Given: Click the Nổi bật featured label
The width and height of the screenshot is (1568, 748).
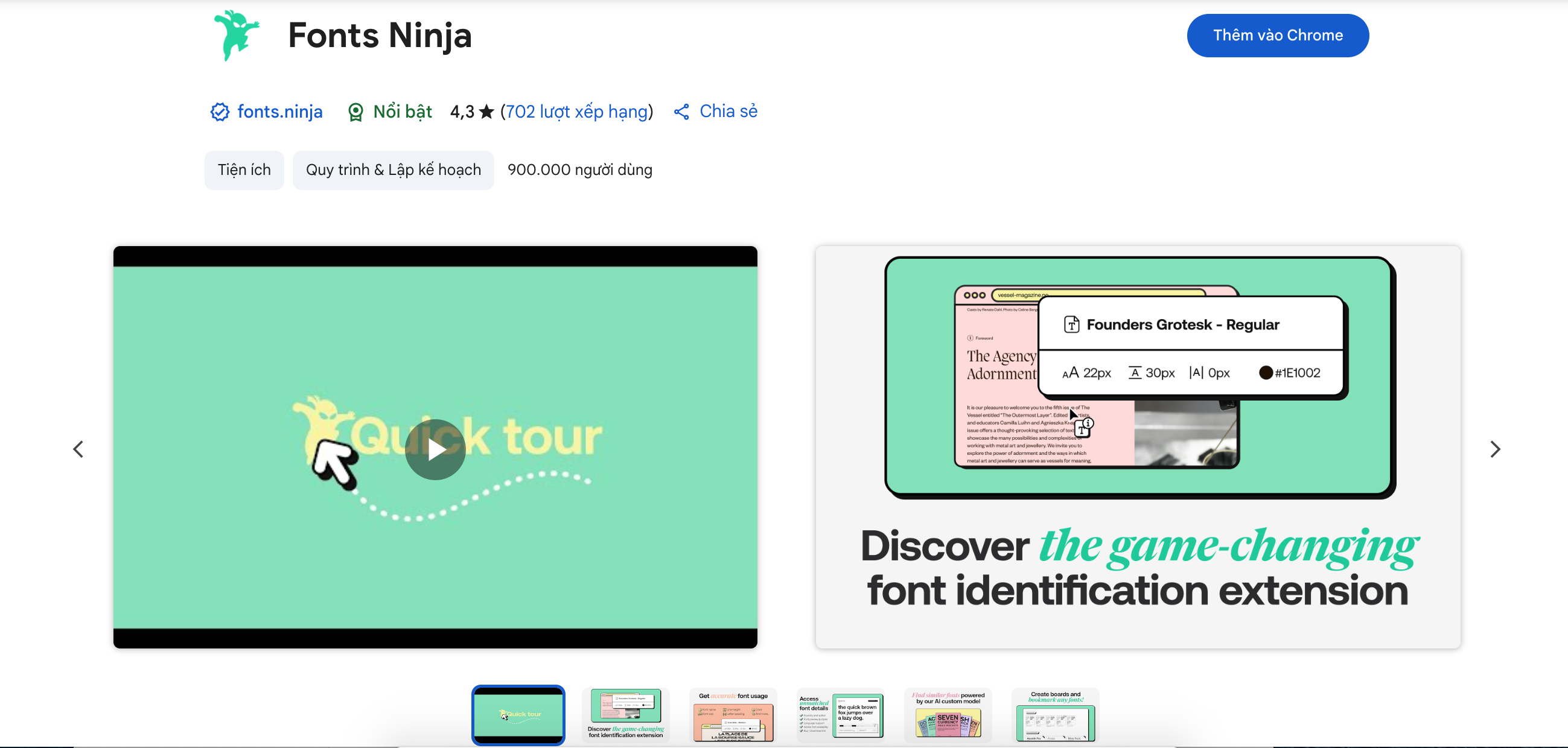Looking at the screenshot, I should pos(403,112).
